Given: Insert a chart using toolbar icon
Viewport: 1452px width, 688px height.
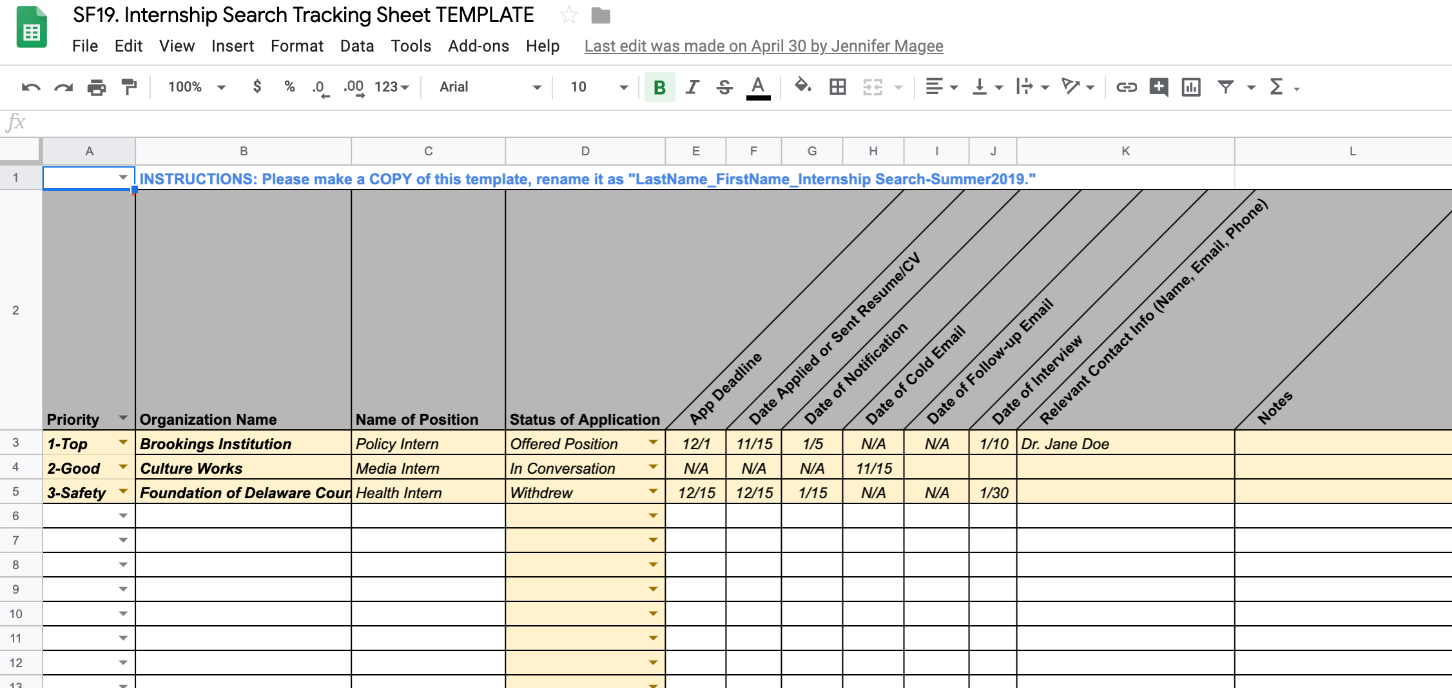Looking at the screenshot, I should [1191, 87].
